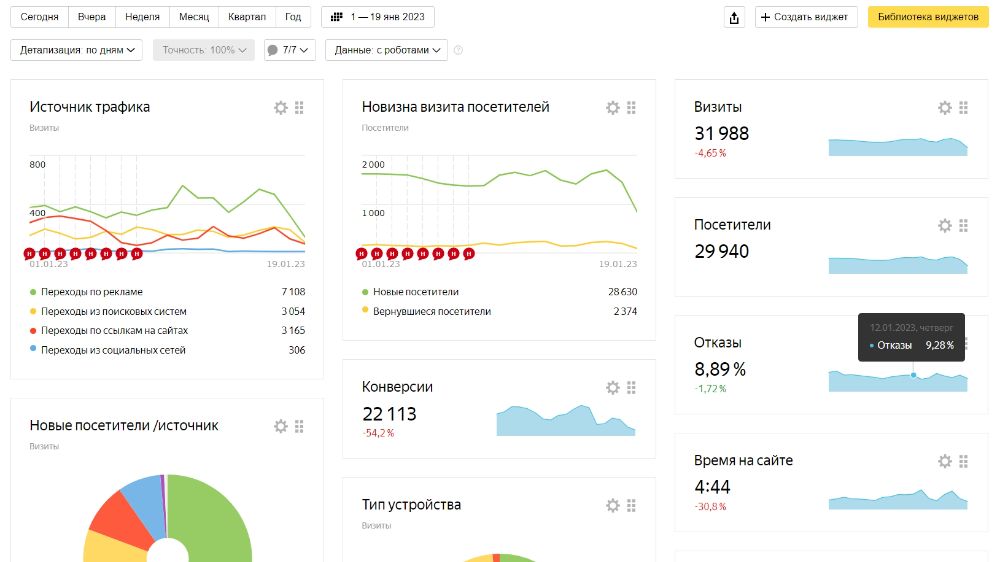Click drag handle of Новизна визита посетителей widget
The height and width of the screenshot is (562, 1000).
[631, 108]
